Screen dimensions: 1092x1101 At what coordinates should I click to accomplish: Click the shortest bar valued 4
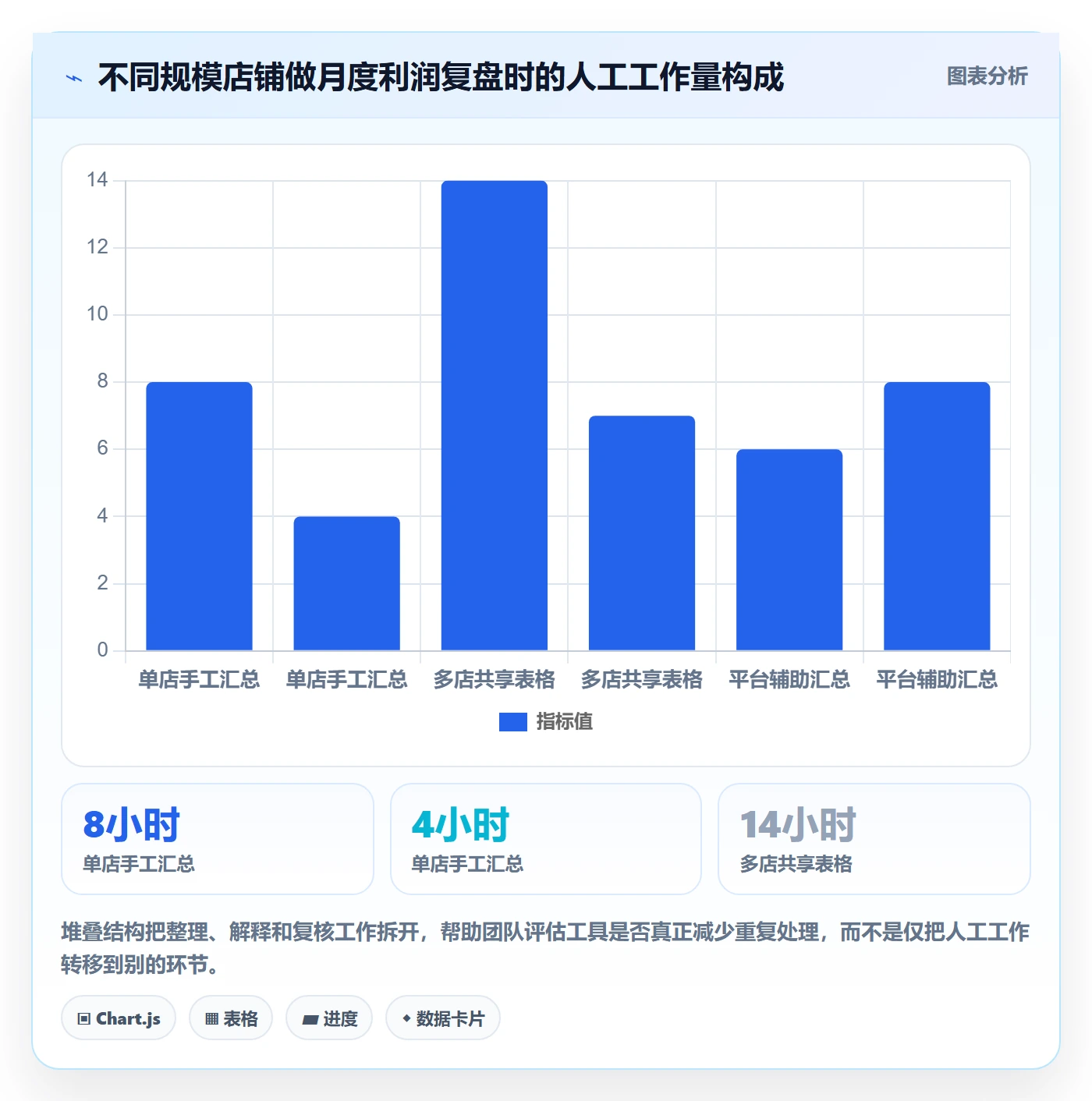coord(347,583)
